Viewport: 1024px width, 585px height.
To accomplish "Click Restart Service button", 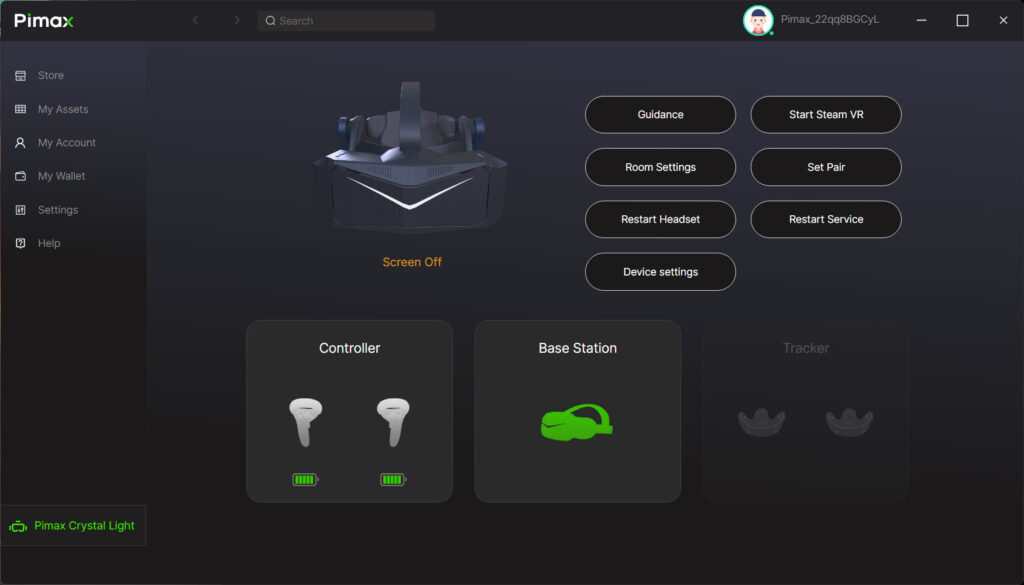I will click(x=826, y=219).
